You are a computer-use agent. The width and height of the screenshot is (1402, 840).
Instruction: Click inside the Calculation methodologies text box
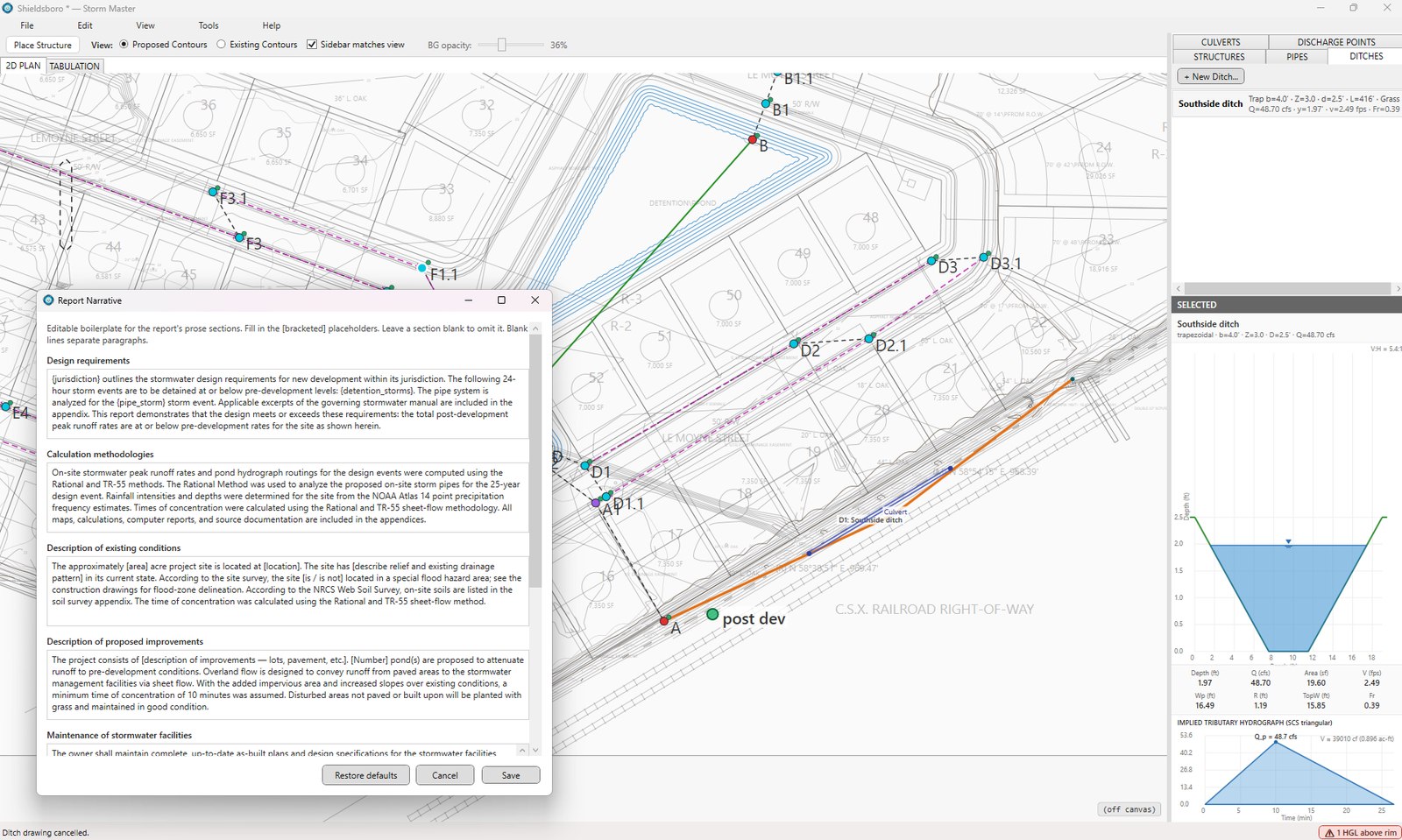click(287, 497)
